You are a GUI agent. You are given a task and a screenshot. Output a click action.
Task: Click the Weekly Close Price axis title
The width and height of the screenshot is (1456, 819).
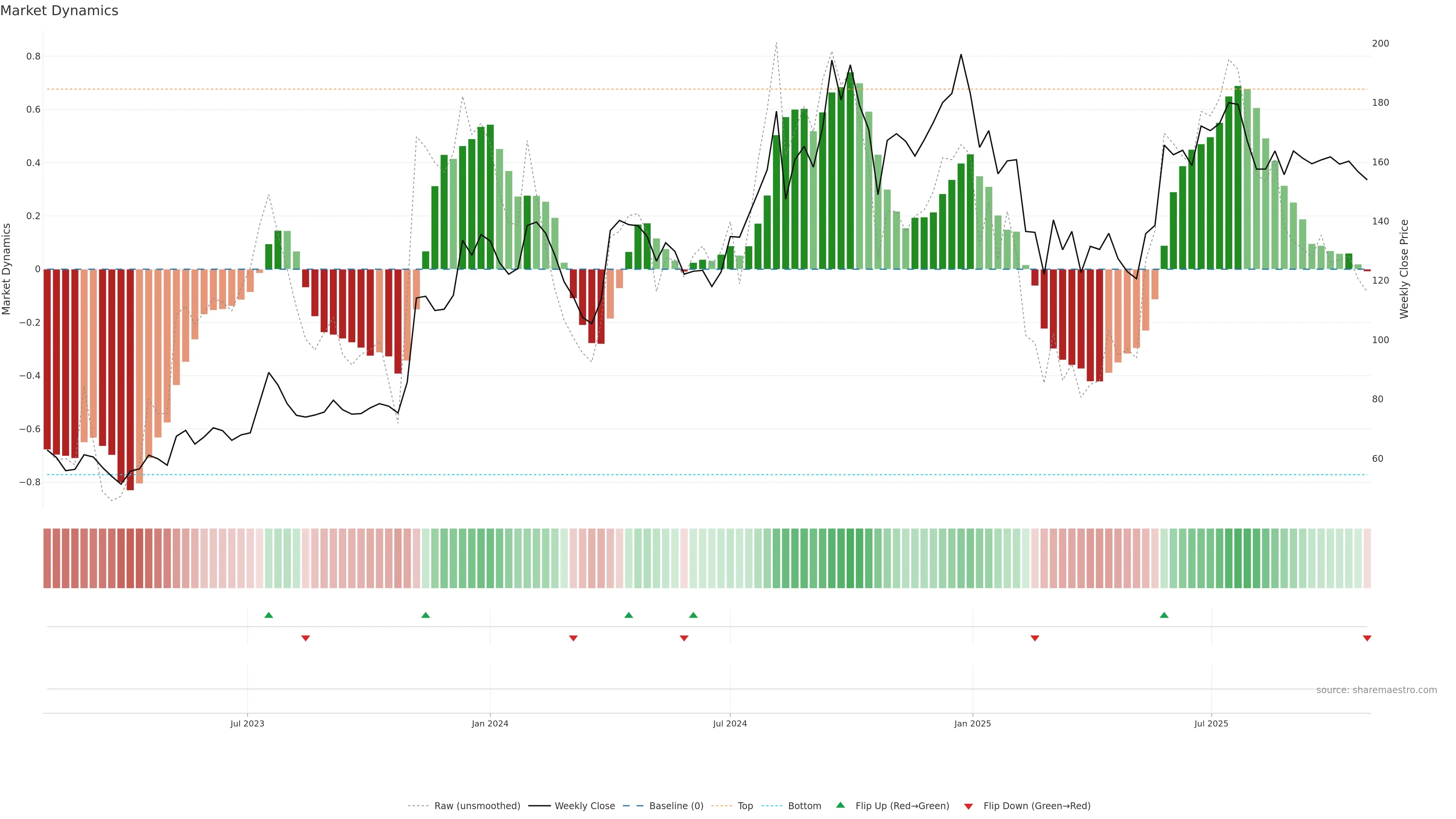pyautogui.click(x=1404, y=269)
